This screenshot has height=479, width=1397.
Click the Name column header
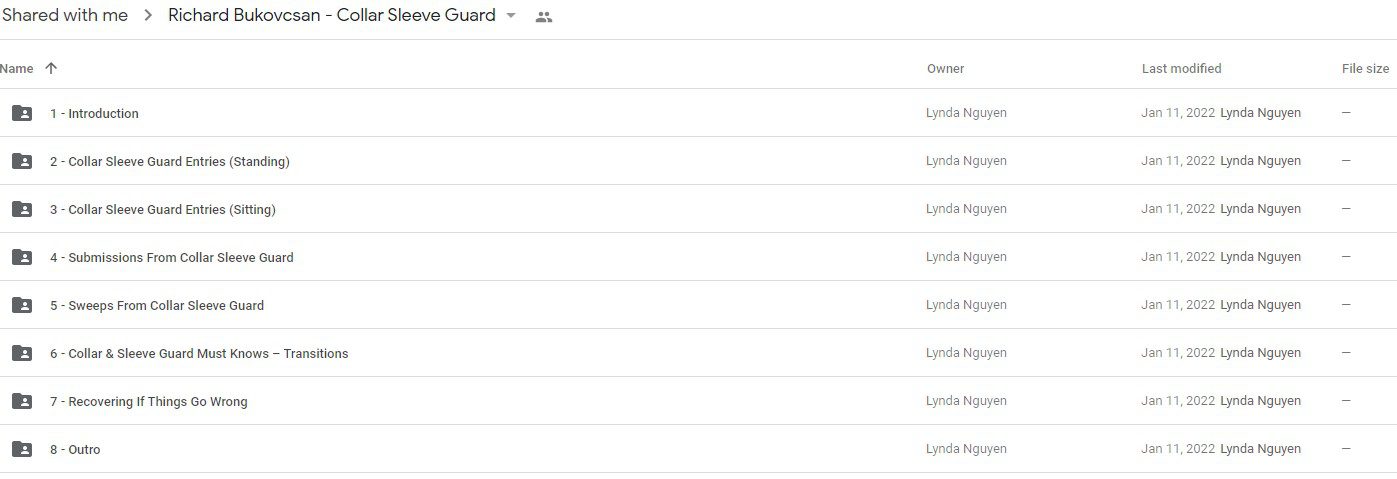[x=17, y=68]
